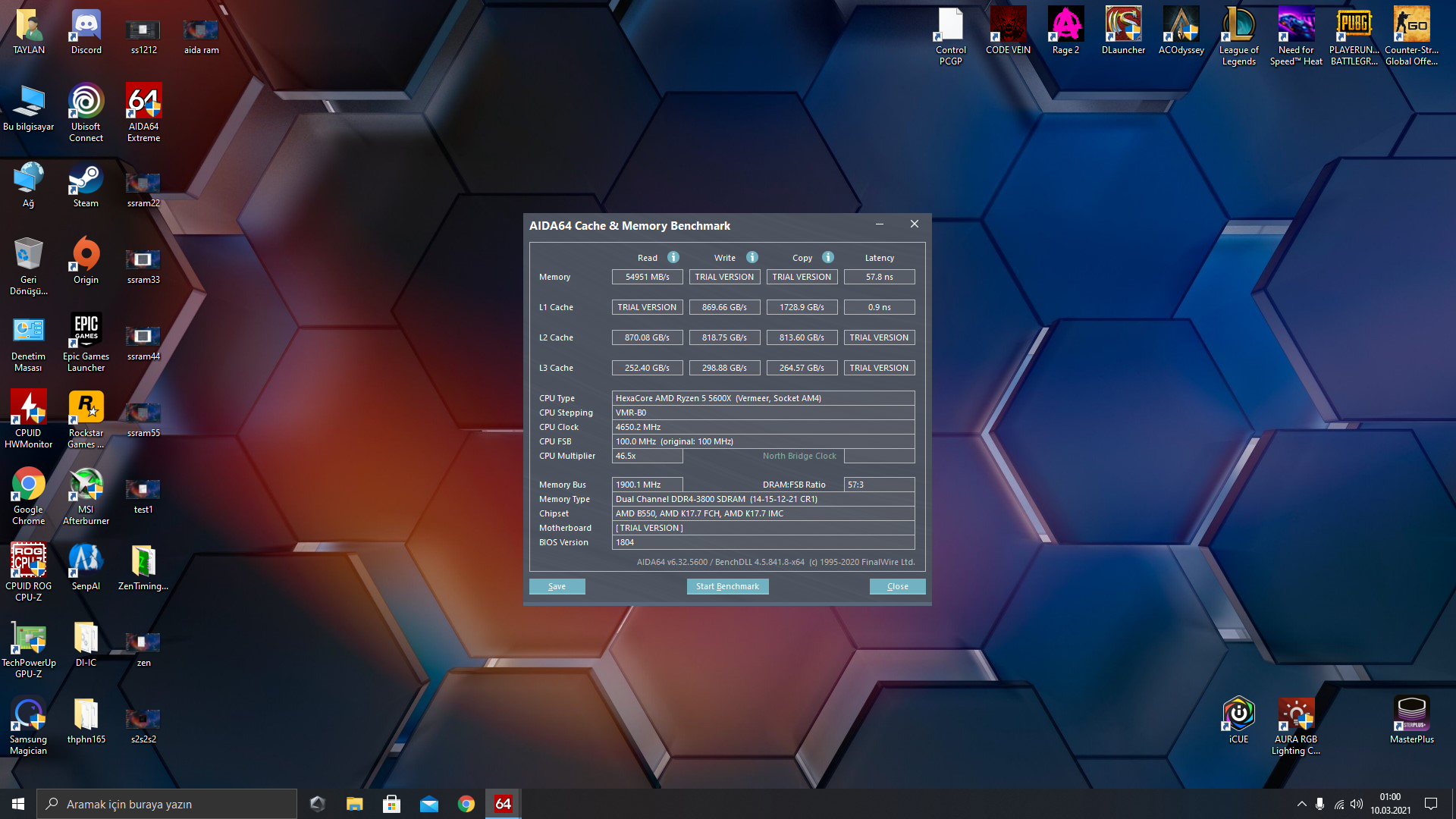Open the AIDA64 Extreme desktop shortcut

pyautogui.click(x=143, y=111)
